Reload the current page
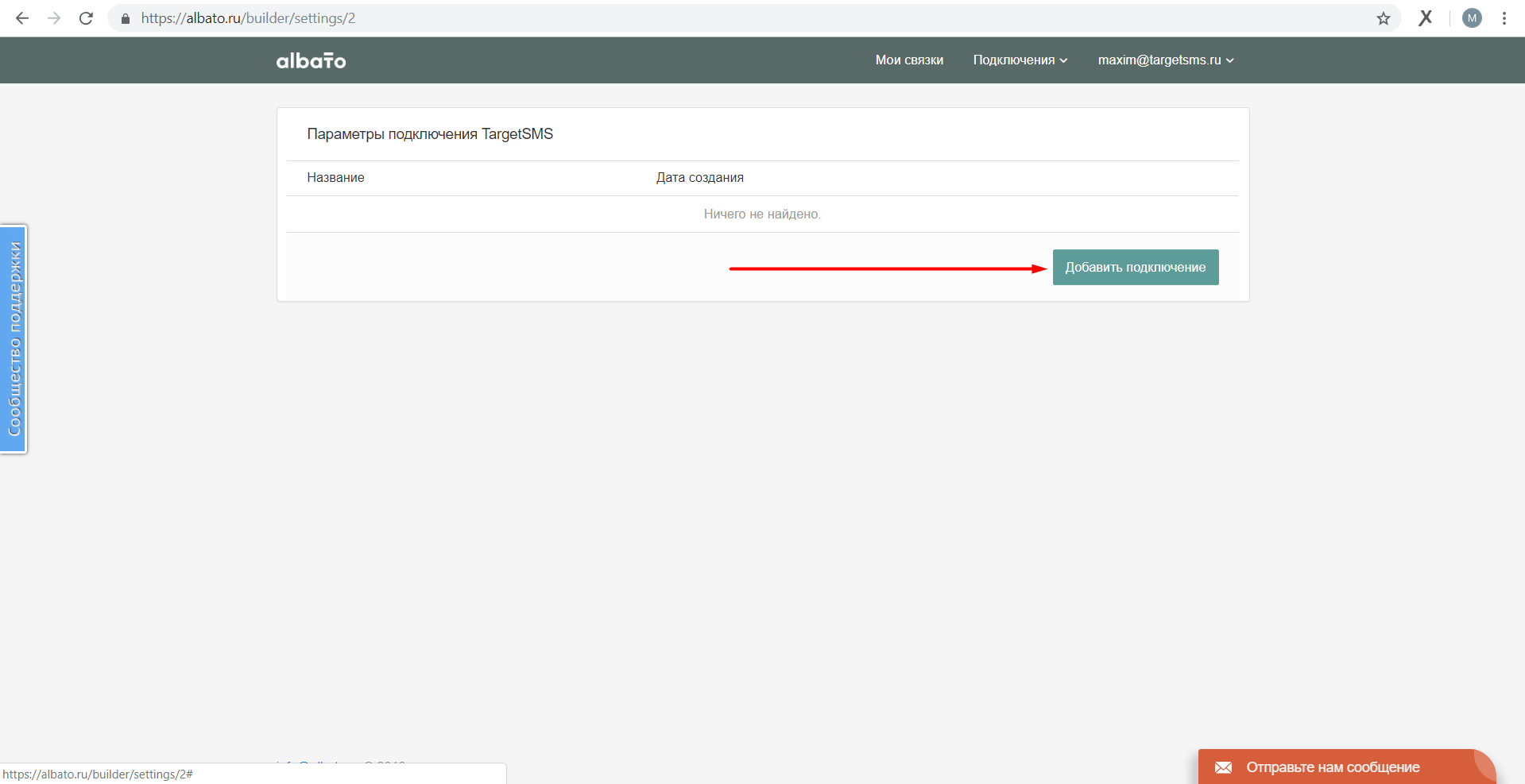 pos(86,18)
